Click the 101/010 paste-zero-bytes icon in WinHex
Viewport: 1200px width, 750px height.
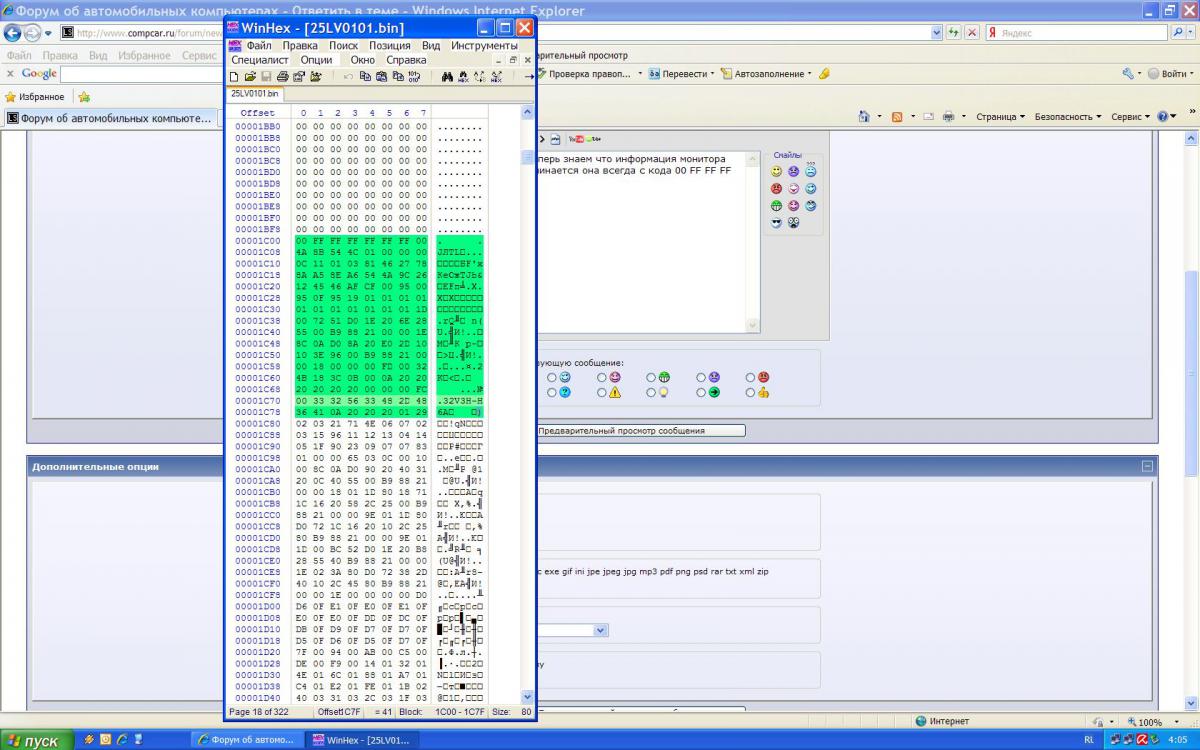(413, 76)
